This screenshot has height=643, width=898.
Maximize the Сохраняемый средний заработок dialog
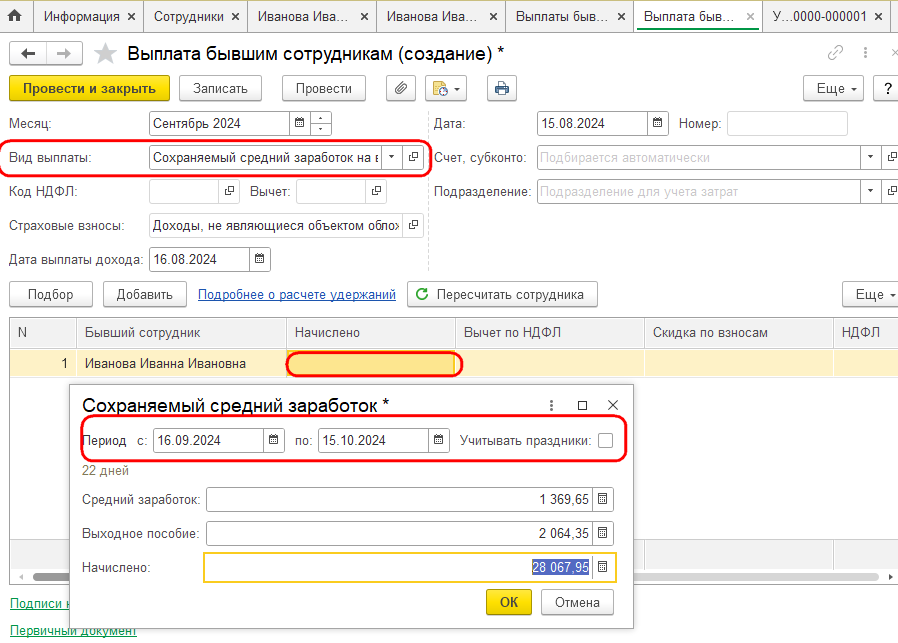click(582, 405)
